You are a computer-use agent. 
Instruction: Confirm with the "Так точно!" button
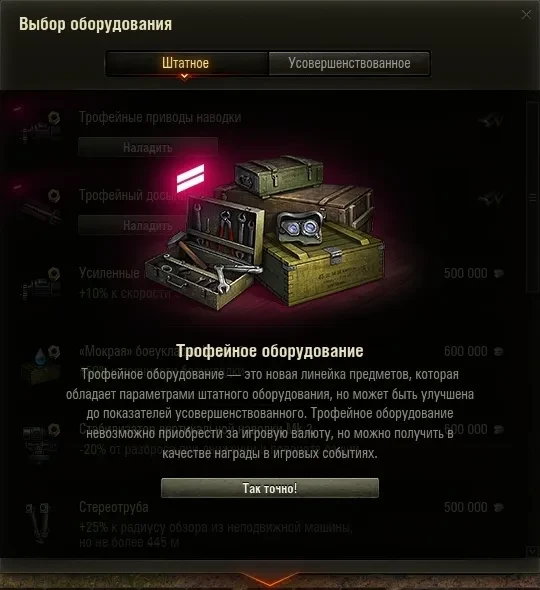[x=270, y=488]
